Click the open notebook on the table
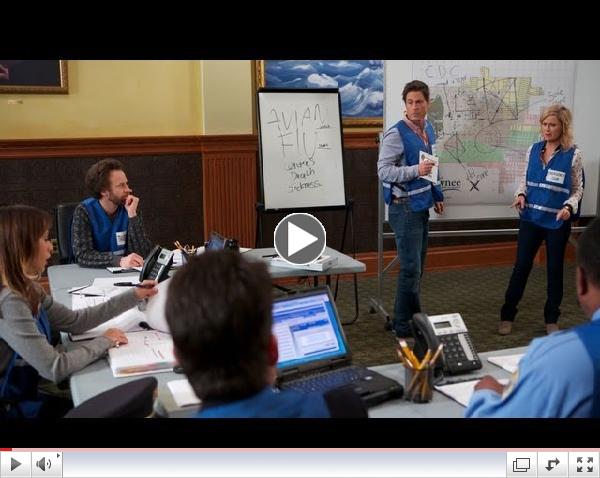Viewport: 600px width, 478px height. (140, 352)
